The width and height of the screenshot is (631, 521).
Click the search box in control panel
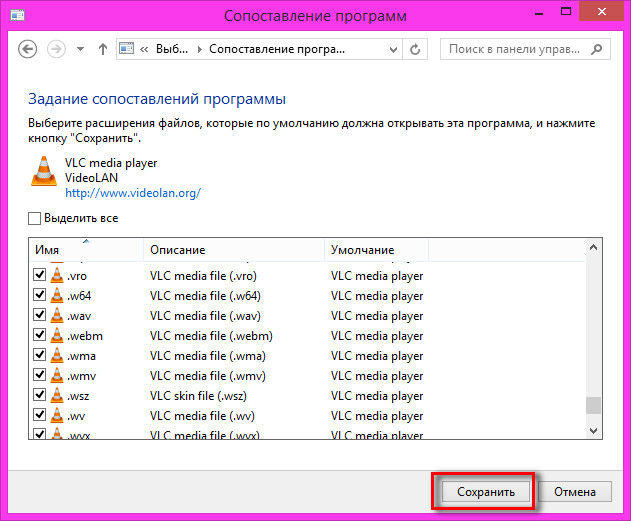(x=525, y=49)
